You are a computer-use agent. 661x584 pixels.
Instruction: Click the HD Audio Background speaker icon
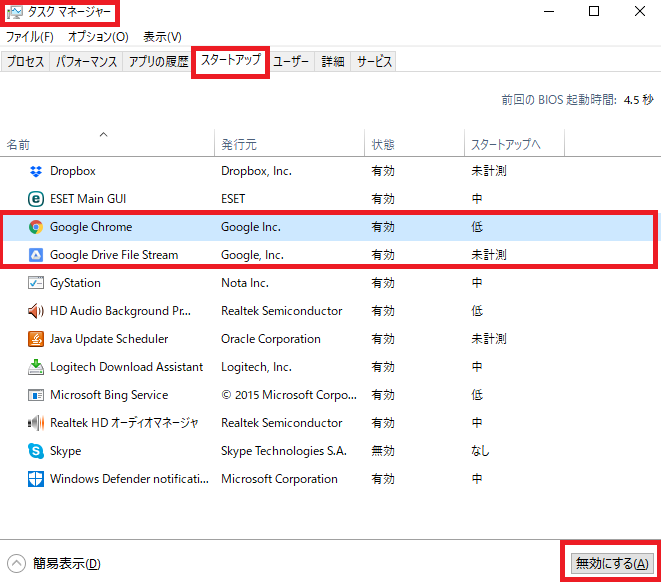pyautogui.click(x=36, y=311)
